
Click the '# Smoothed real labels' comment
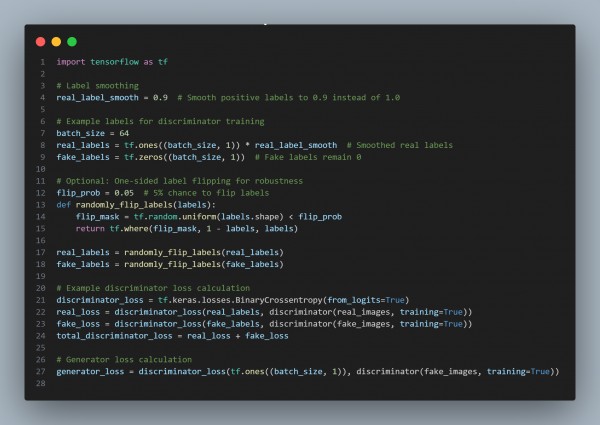click(x=400, y=145)
